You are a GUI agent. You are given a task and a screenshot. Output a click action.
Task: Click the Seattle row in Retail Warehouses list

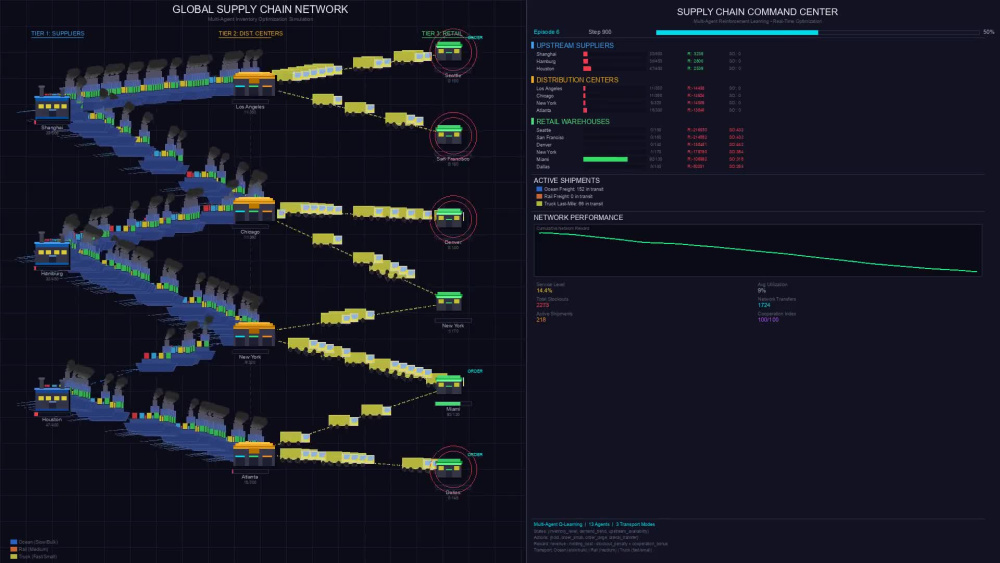pyautogui.click(x=639, y=130)
